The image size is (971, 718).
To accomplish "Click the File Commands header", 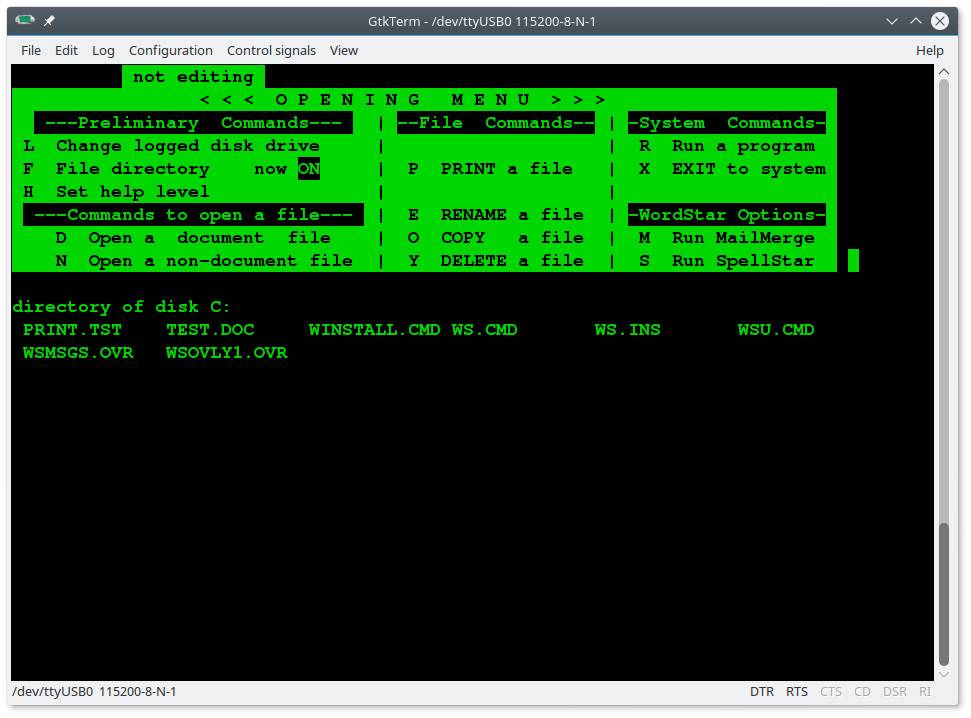I will [x=495, y=123].
